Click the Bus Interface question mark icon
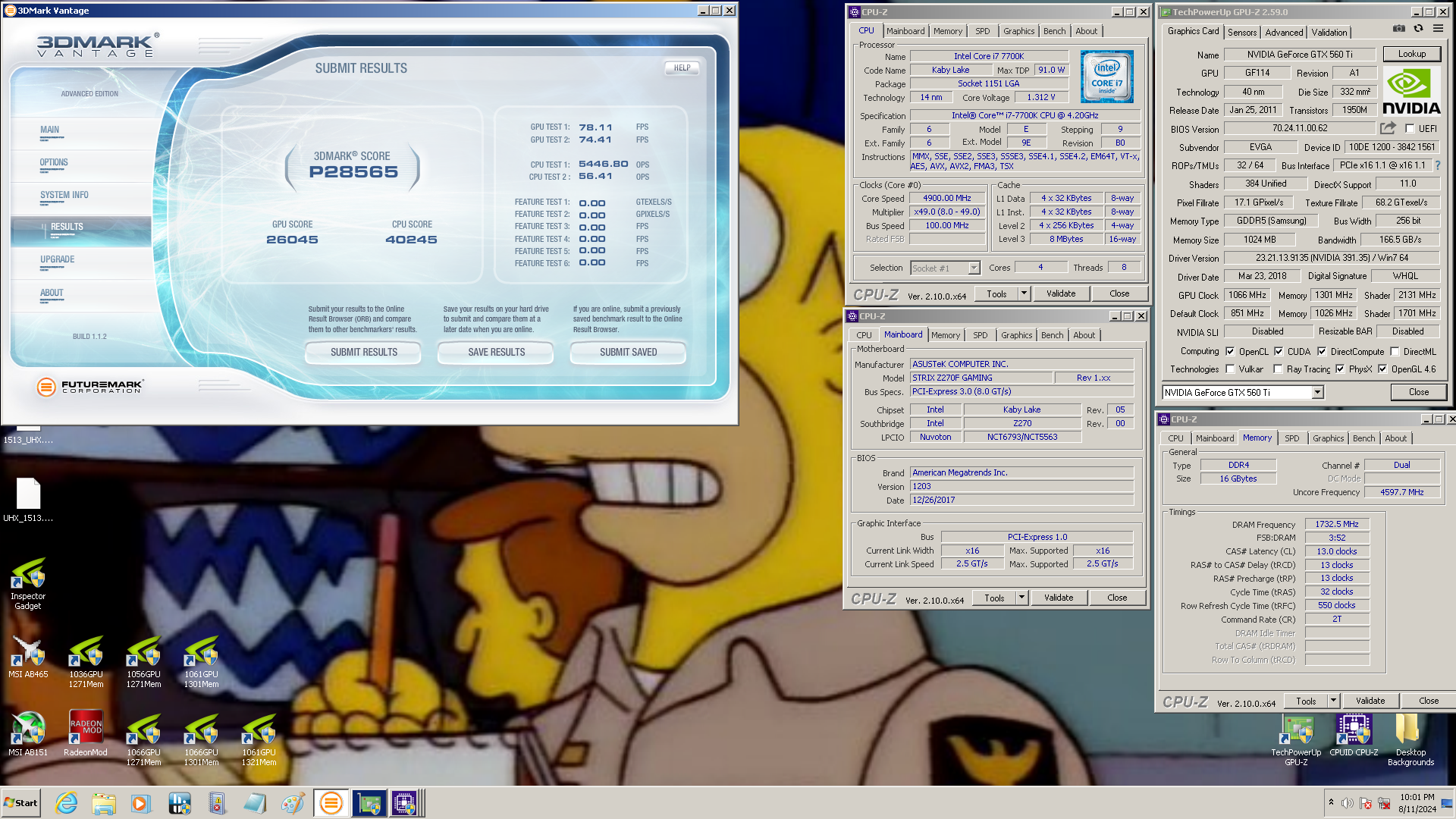The height and width of the screenshot is (819, 1456). [x=1437, y=165]
